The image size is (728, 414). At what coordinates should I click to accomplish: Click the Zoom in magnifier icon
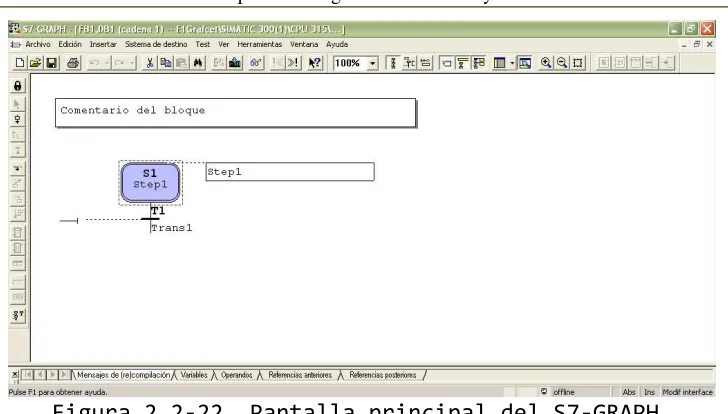click(546, 63)
